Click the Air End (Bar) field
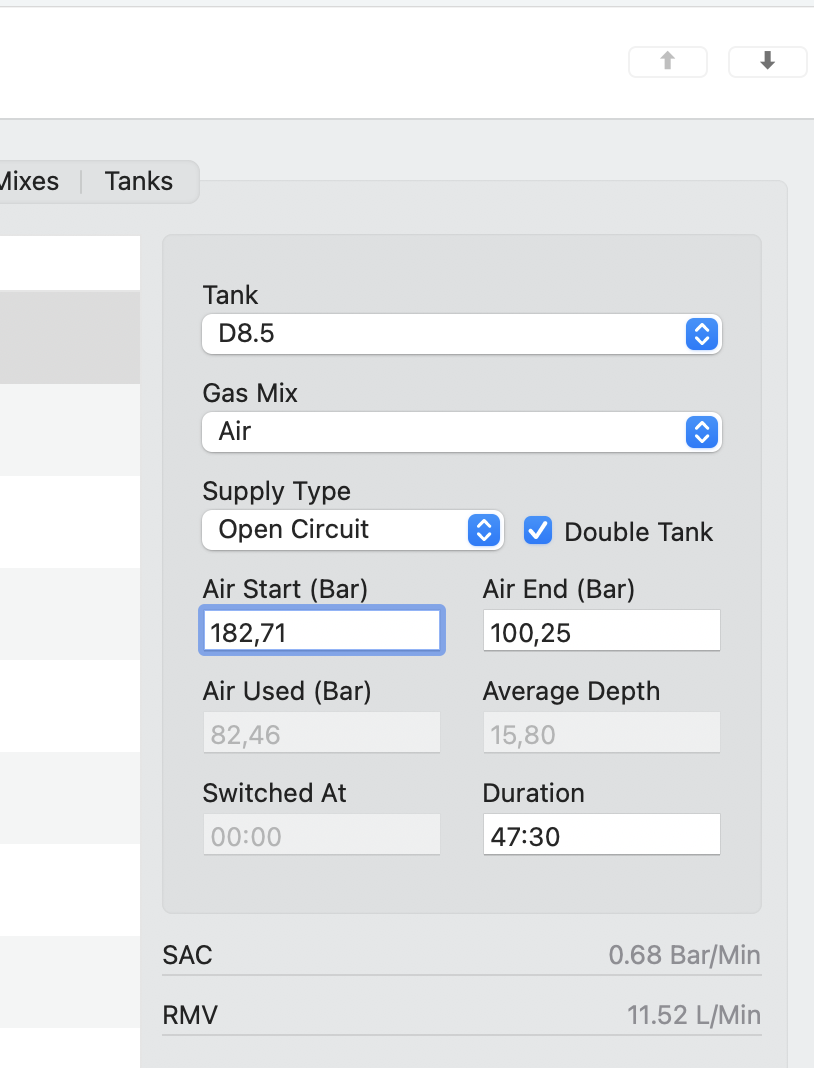The height and width of the screenshot is (1068, 814). 601,632
